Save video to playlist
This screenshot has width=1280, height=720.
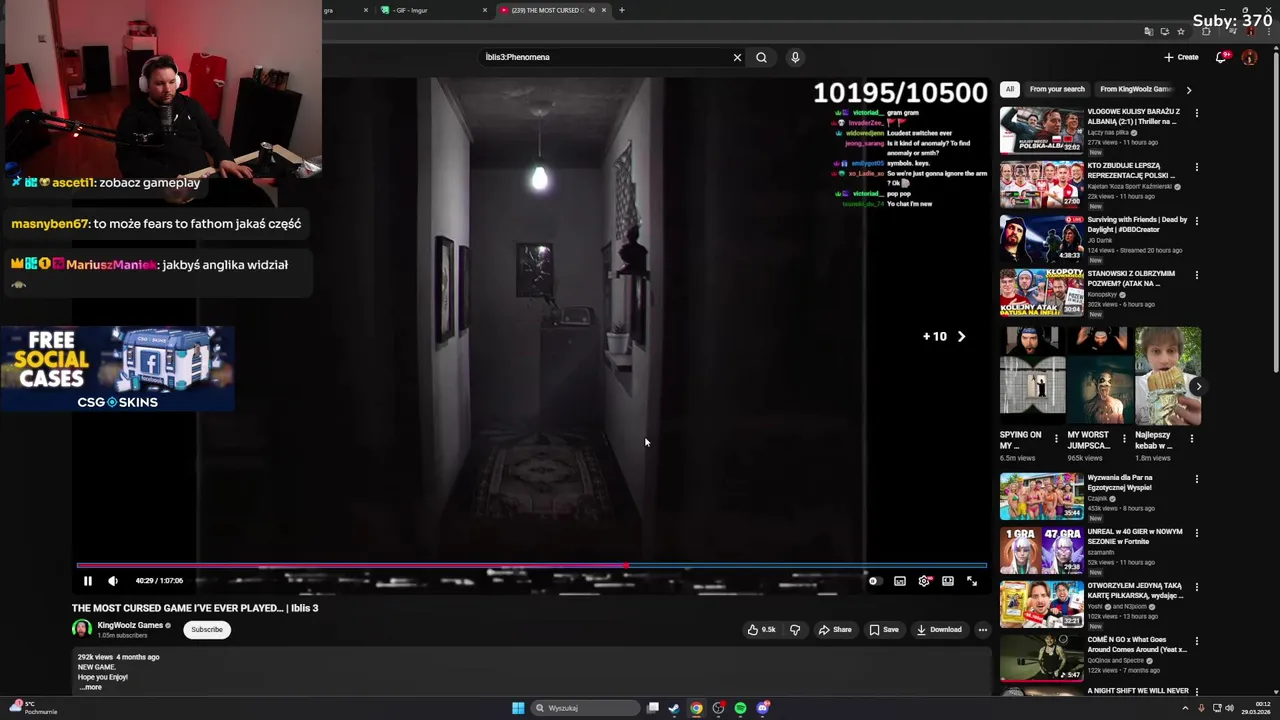pos(884,630)
